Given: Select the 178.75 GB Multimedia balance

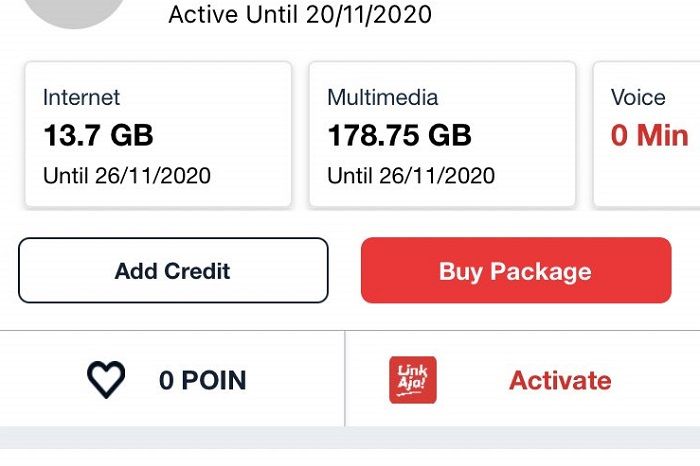Looking at the screenshot, I should click(x=400, y=135).
